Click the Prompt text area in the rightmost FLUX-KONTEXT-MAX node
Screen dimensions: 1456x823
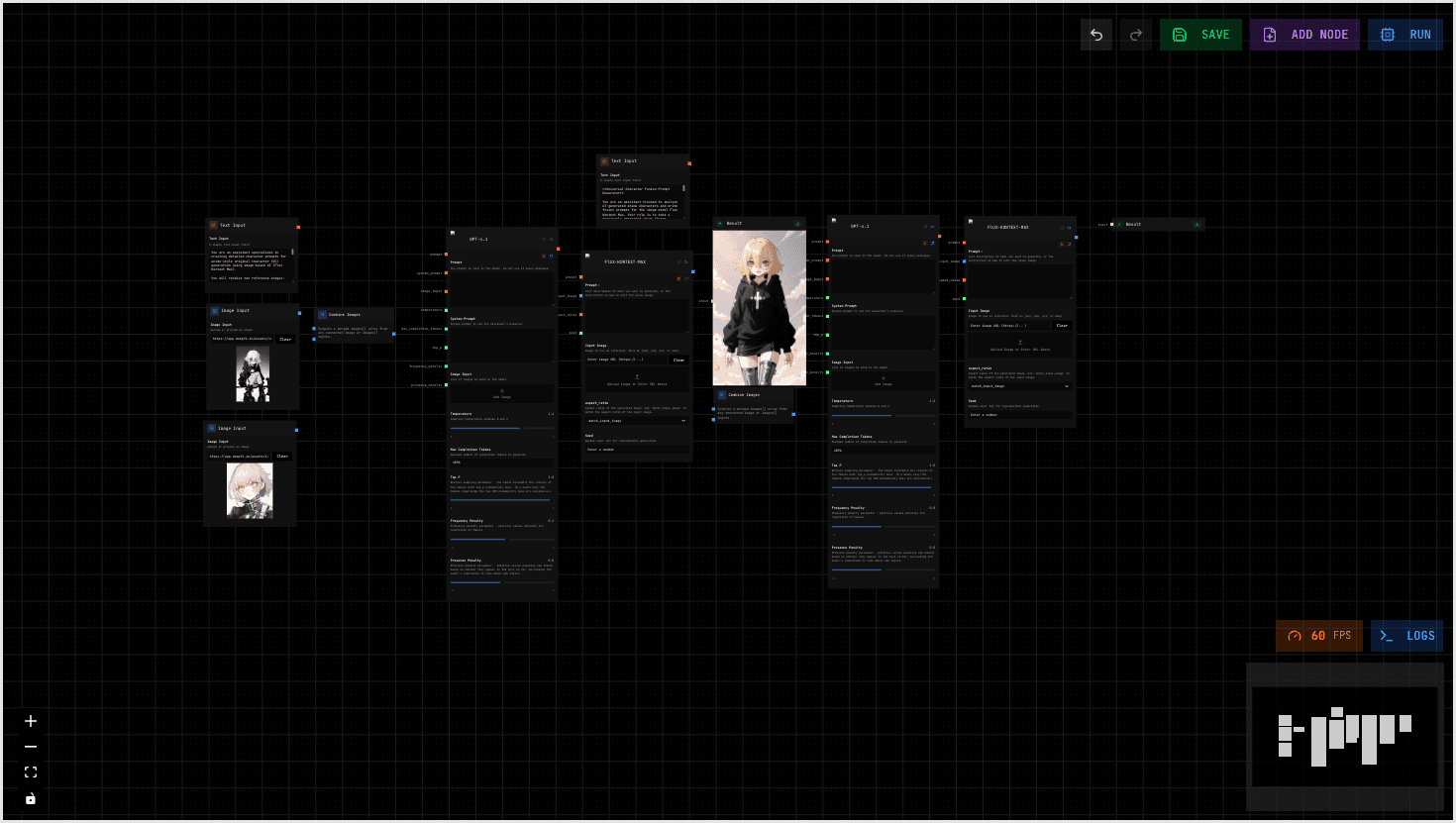1020,281
